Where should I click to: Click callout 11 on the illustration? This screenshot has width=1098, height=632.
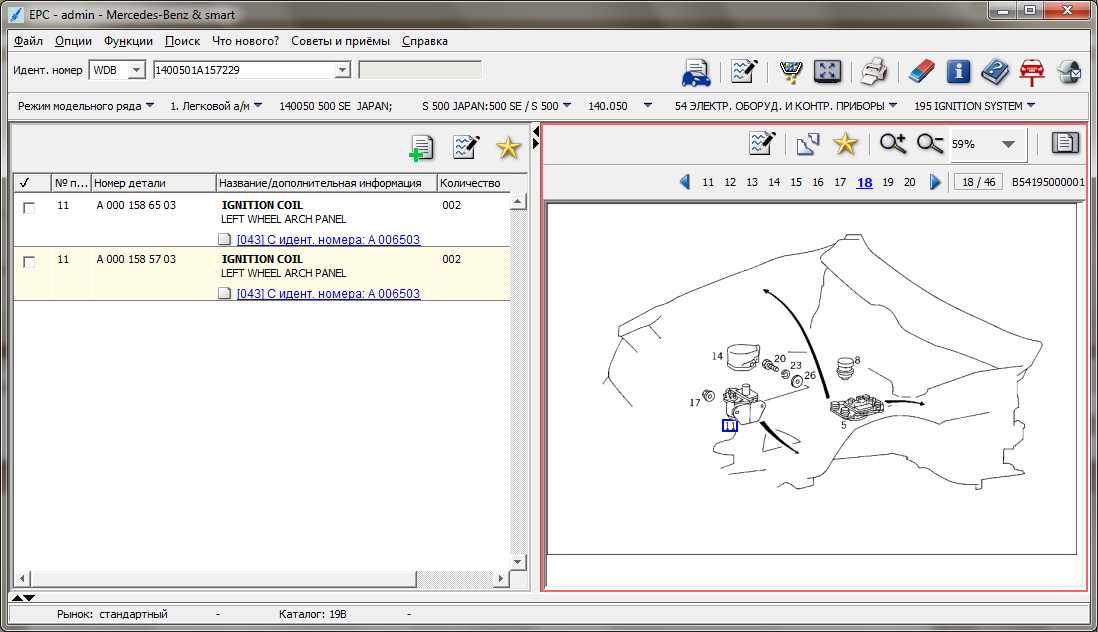pyautogui.click(x=730, y=426)
